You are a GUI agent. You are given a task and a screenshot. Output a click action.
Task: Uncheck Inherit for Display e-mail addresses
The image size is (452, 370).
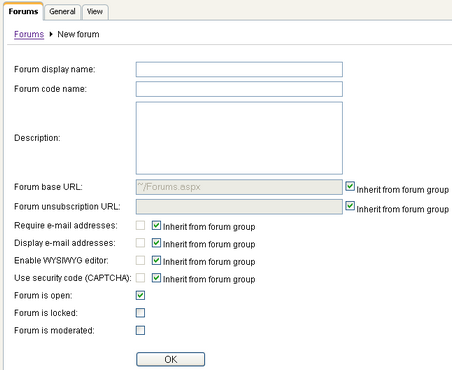156,243
